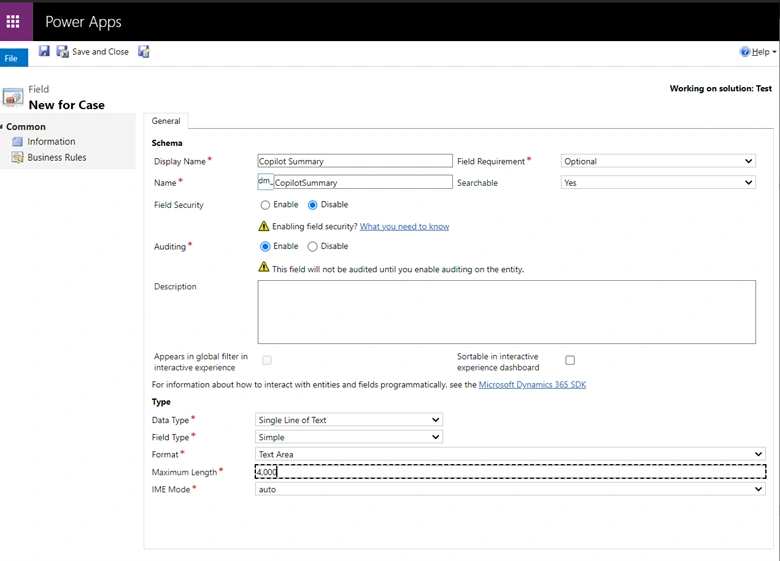
Task: Expand the IME Mode dropdown
Action: pyautogui.click(x=510, y=489)
